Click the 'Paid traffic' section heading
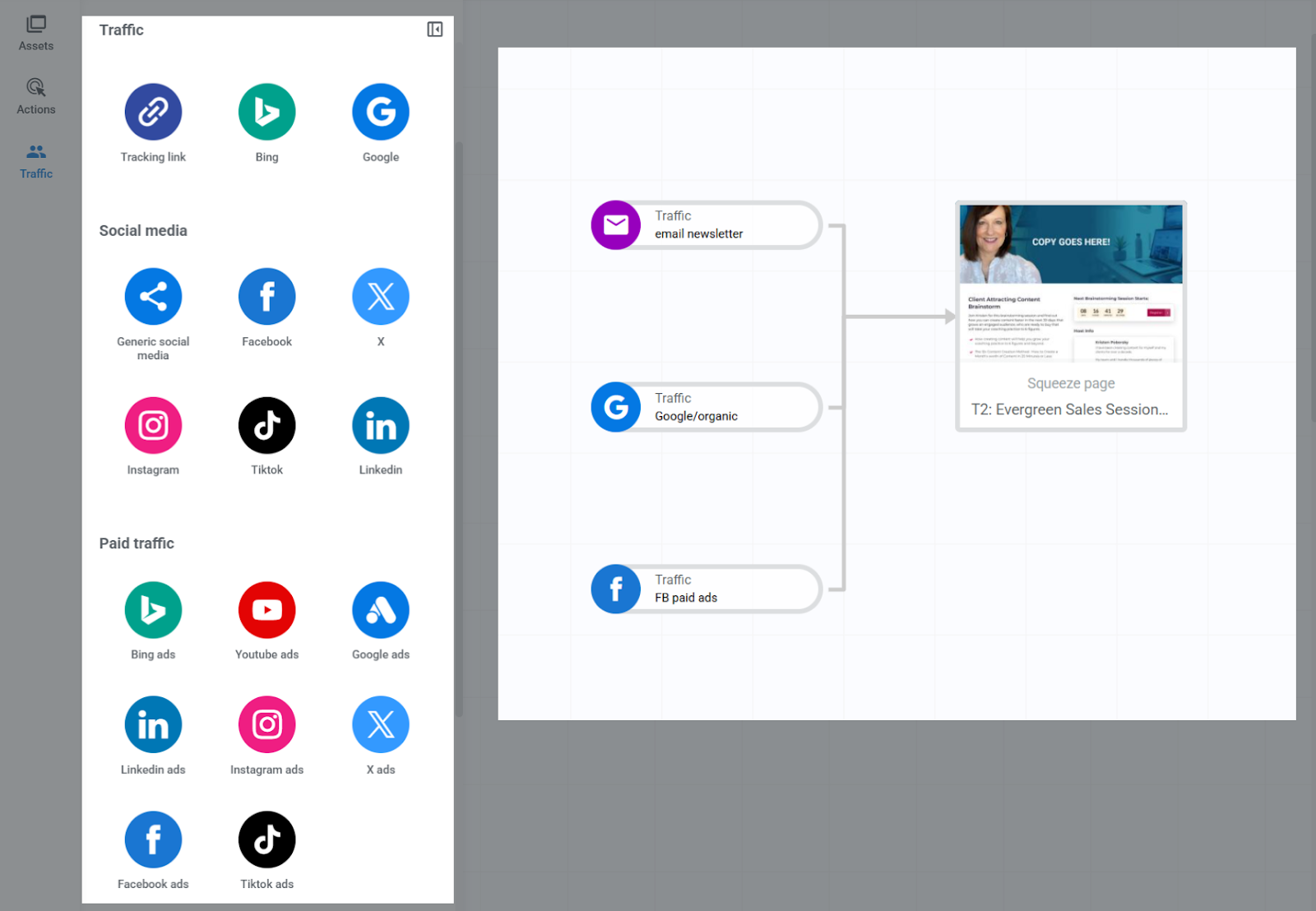The image size is (1316, 911). (x=137, y=543)
